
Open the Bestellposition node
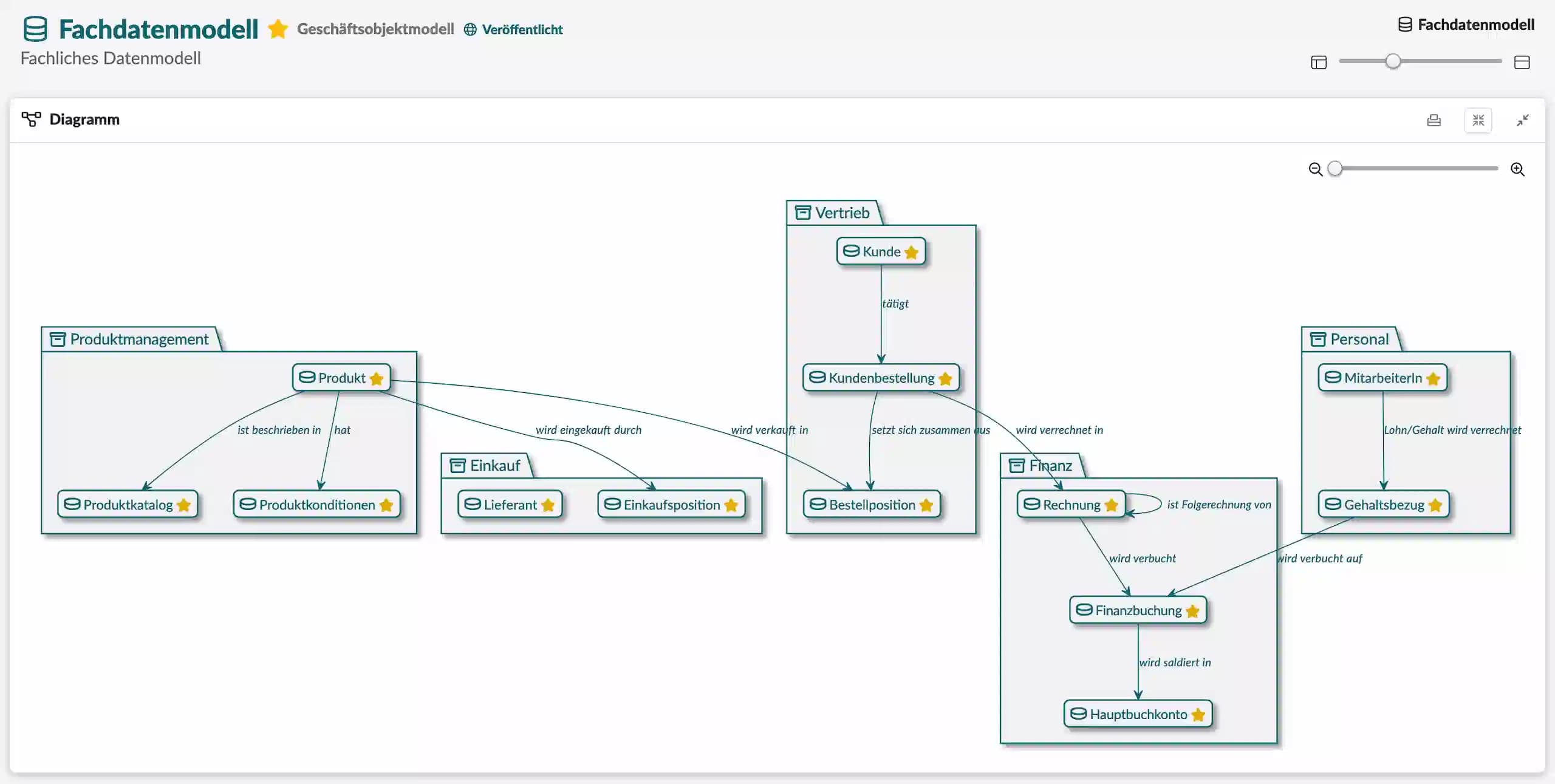tap(872, 505)
